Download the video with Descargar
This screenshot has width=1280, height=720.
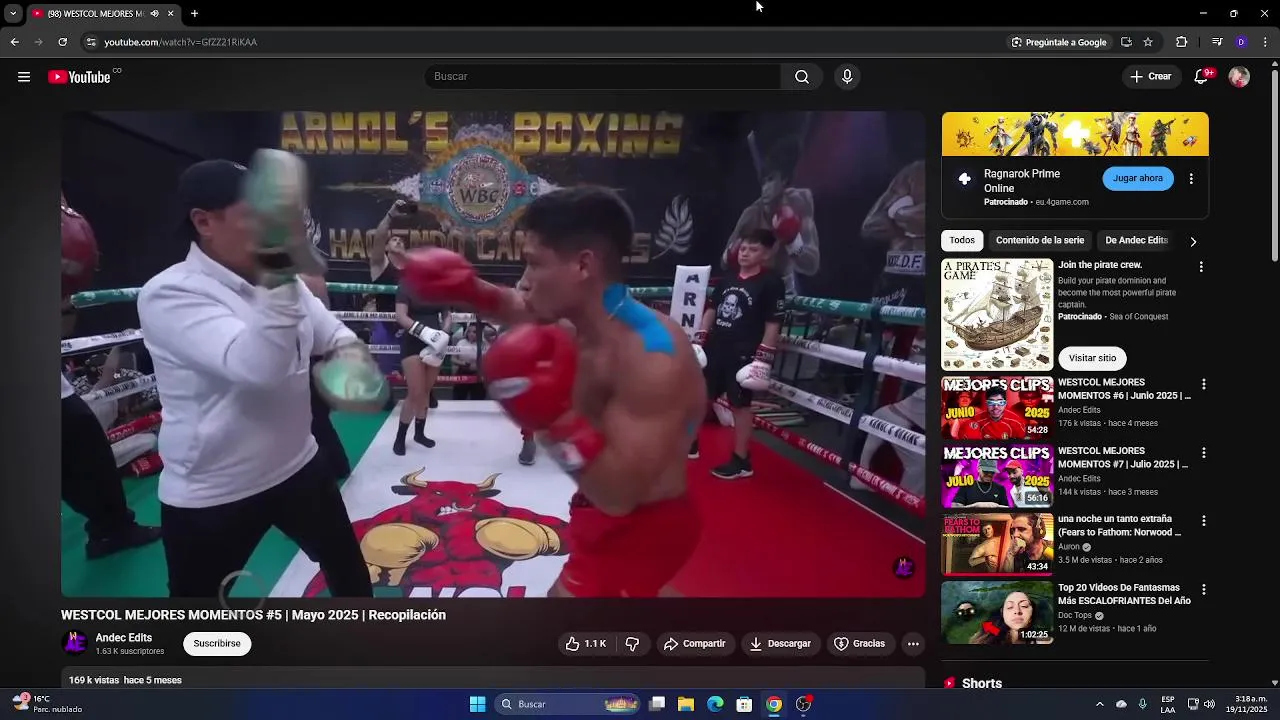pyautogui.click(x=780, y=644)
